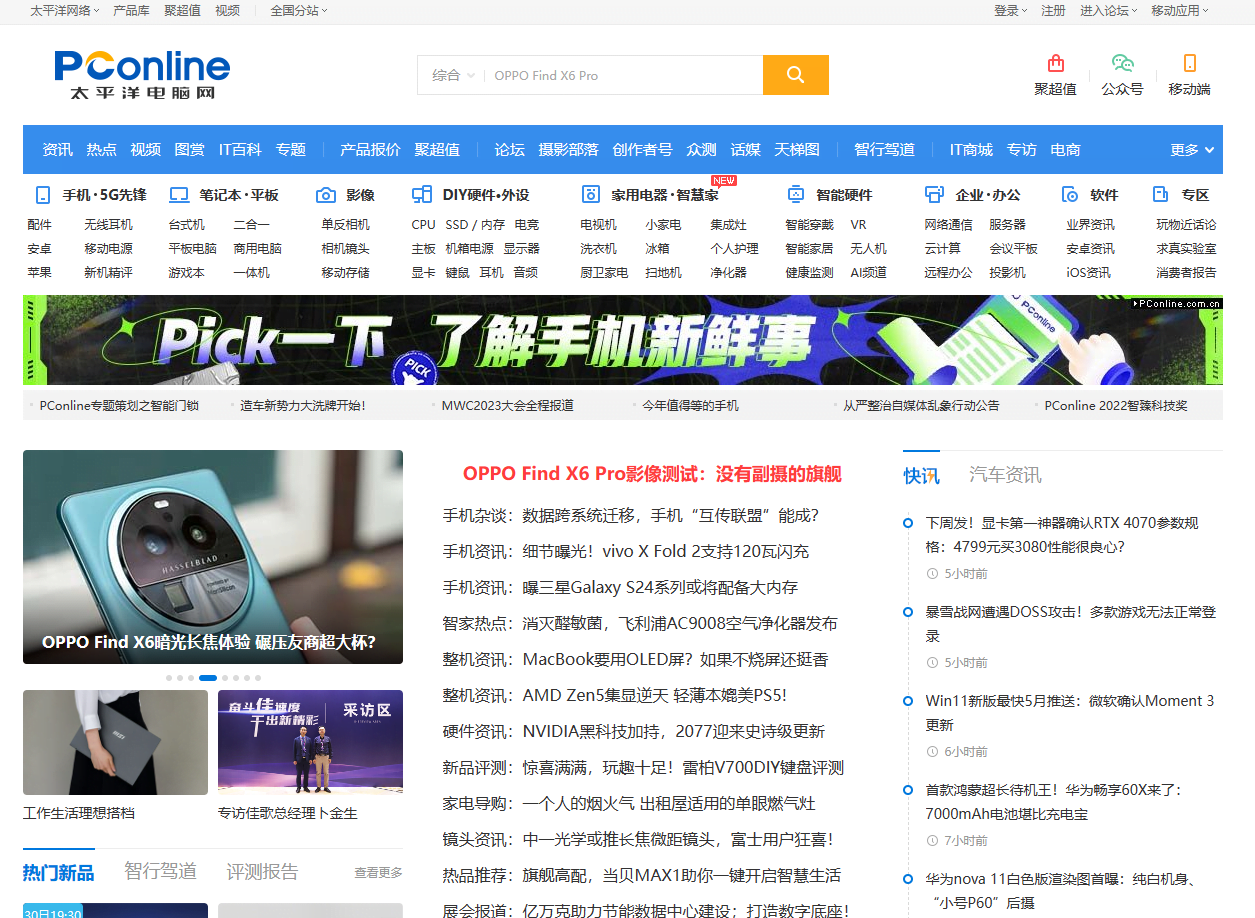1255x918 pixels.
Task: Click 游戏本 under 笔记本 category
Action: (186, 273)
